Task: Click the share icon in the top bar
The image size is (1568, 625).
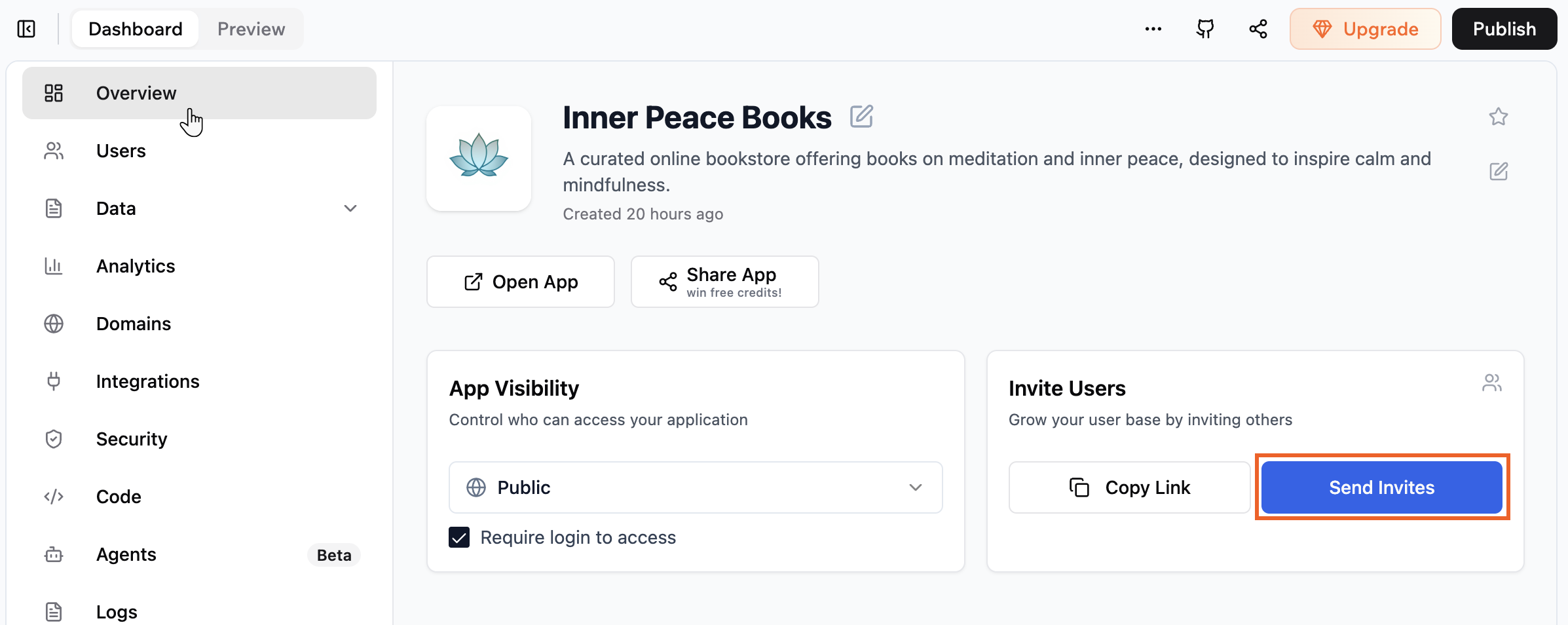Action: point(1258,29)
